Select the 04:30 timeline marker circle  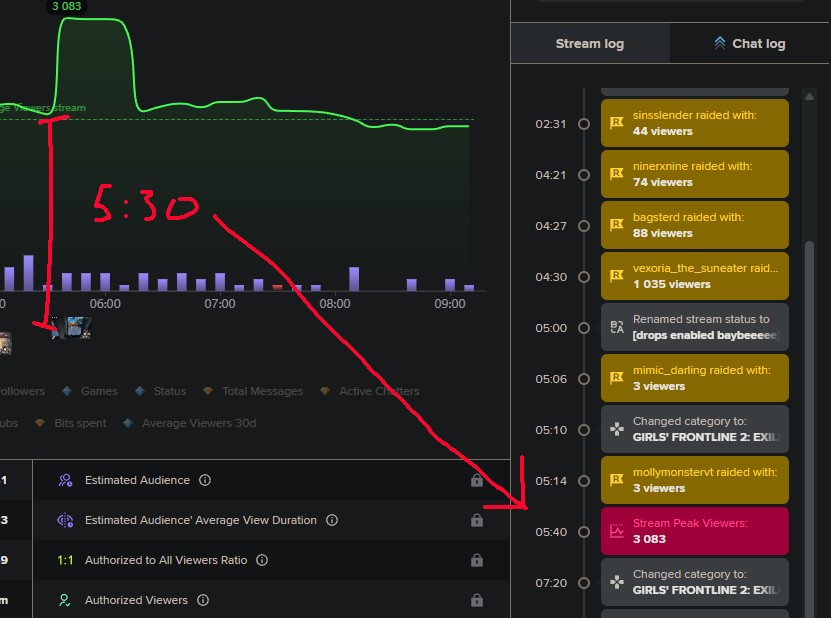click(584, 277)
